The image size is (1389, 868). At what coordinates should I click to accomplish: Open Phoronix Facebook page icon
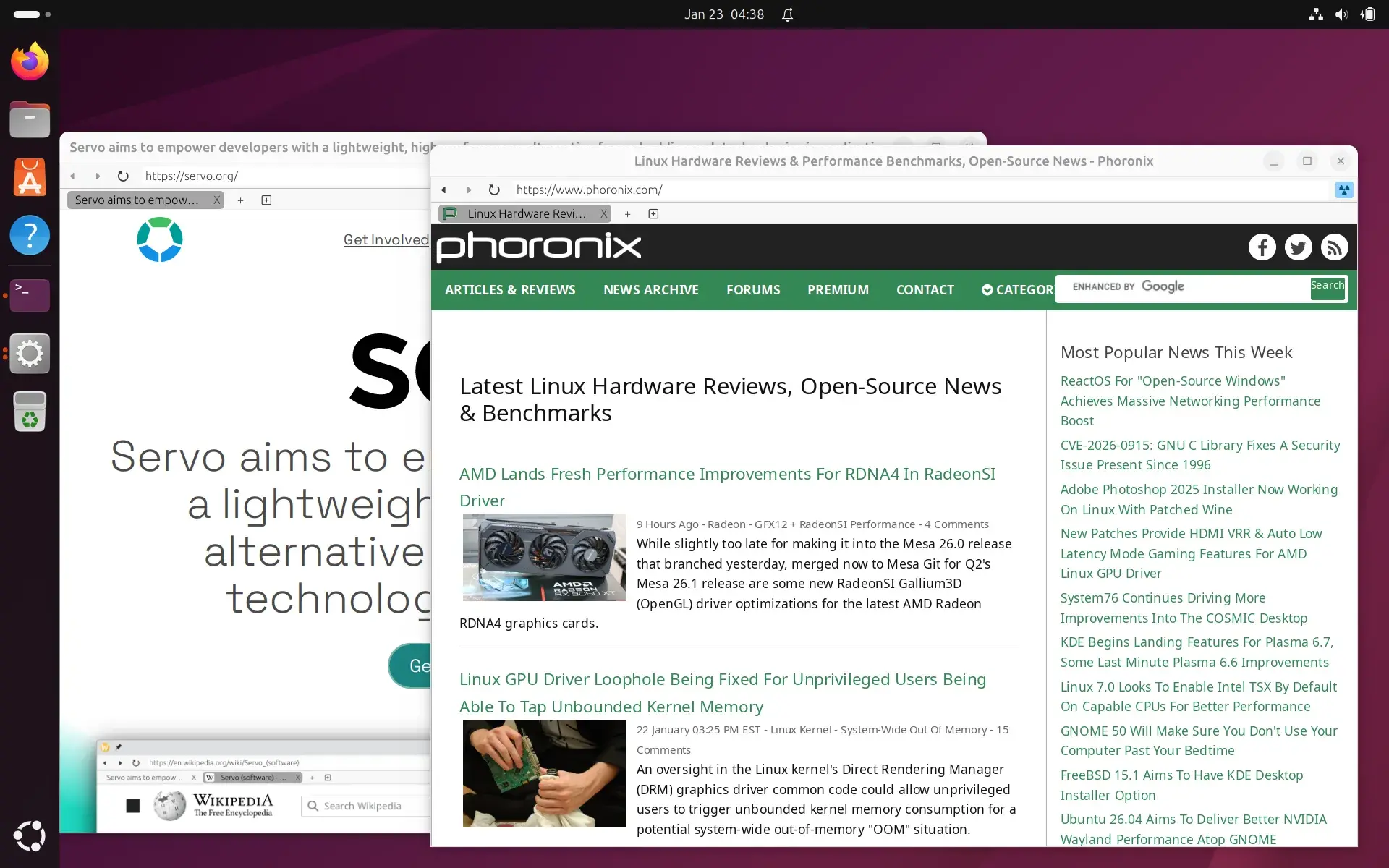[1262, 247]
